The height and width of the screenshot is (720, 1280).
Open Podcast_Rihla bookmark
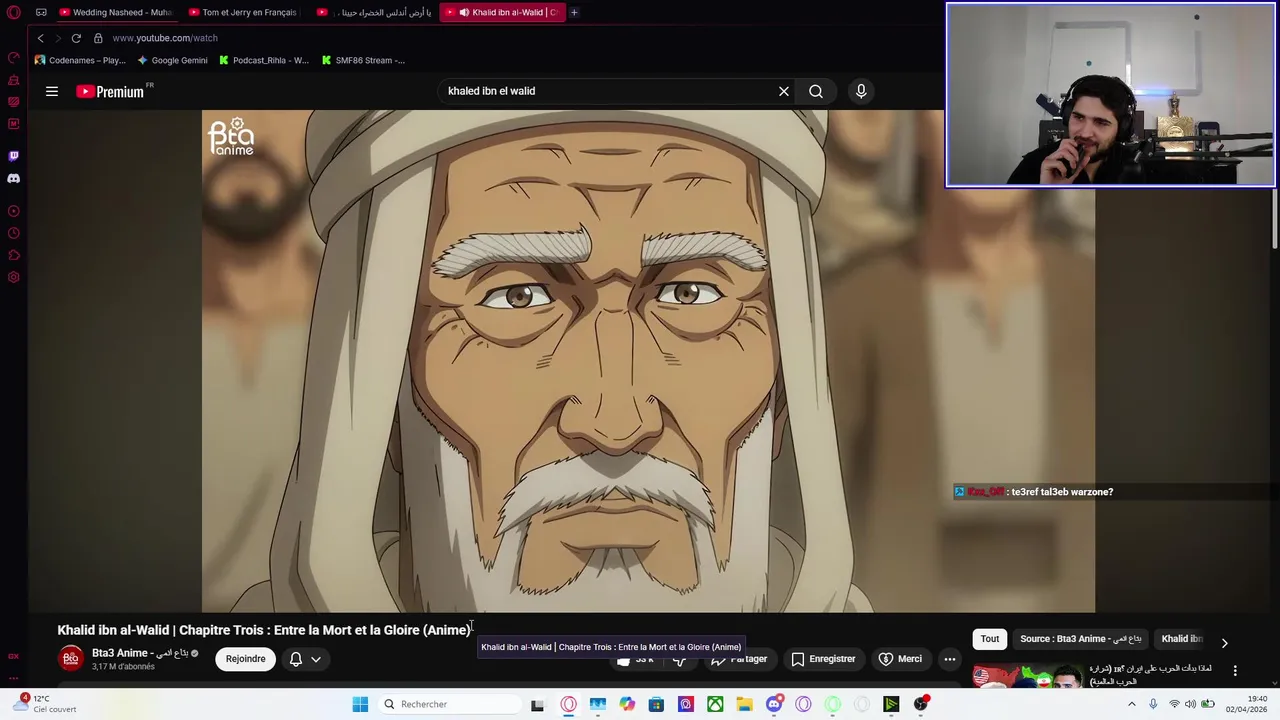(263, 60)
